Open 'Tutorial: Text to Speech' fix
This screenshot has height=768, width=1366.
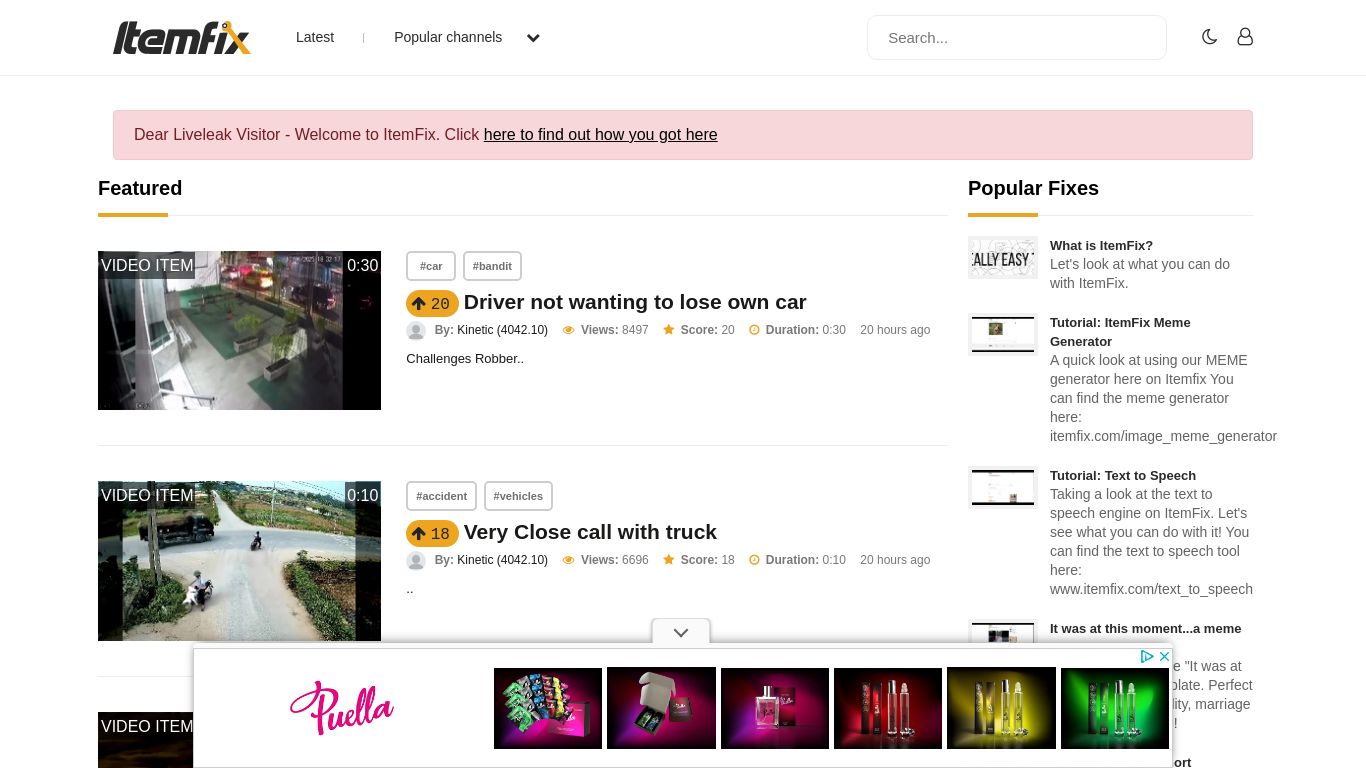click(x=1123, y=475)
